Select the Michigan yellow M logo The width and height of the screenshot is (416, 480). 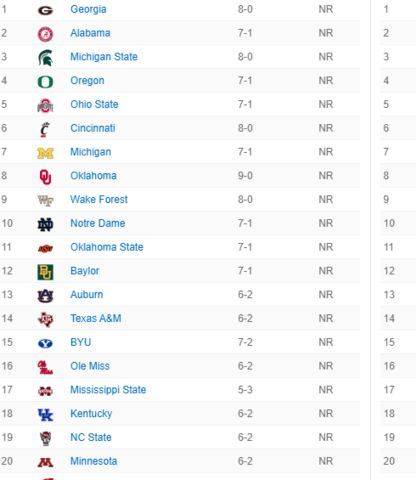pos(45,153)
